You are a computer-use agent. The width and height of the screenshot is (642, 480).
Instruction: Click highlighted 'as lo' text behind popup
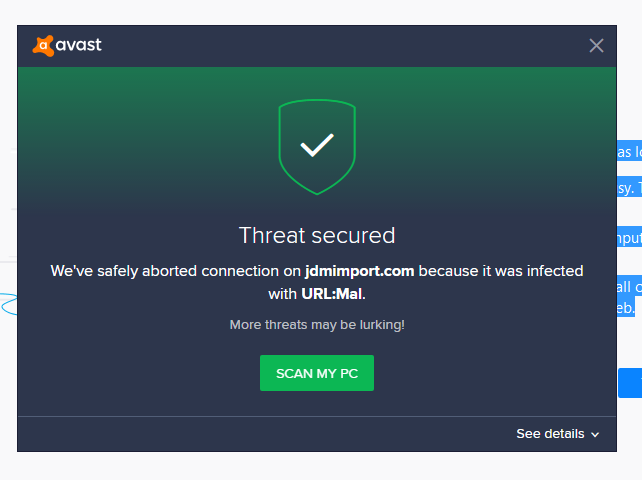coord(629,151)
